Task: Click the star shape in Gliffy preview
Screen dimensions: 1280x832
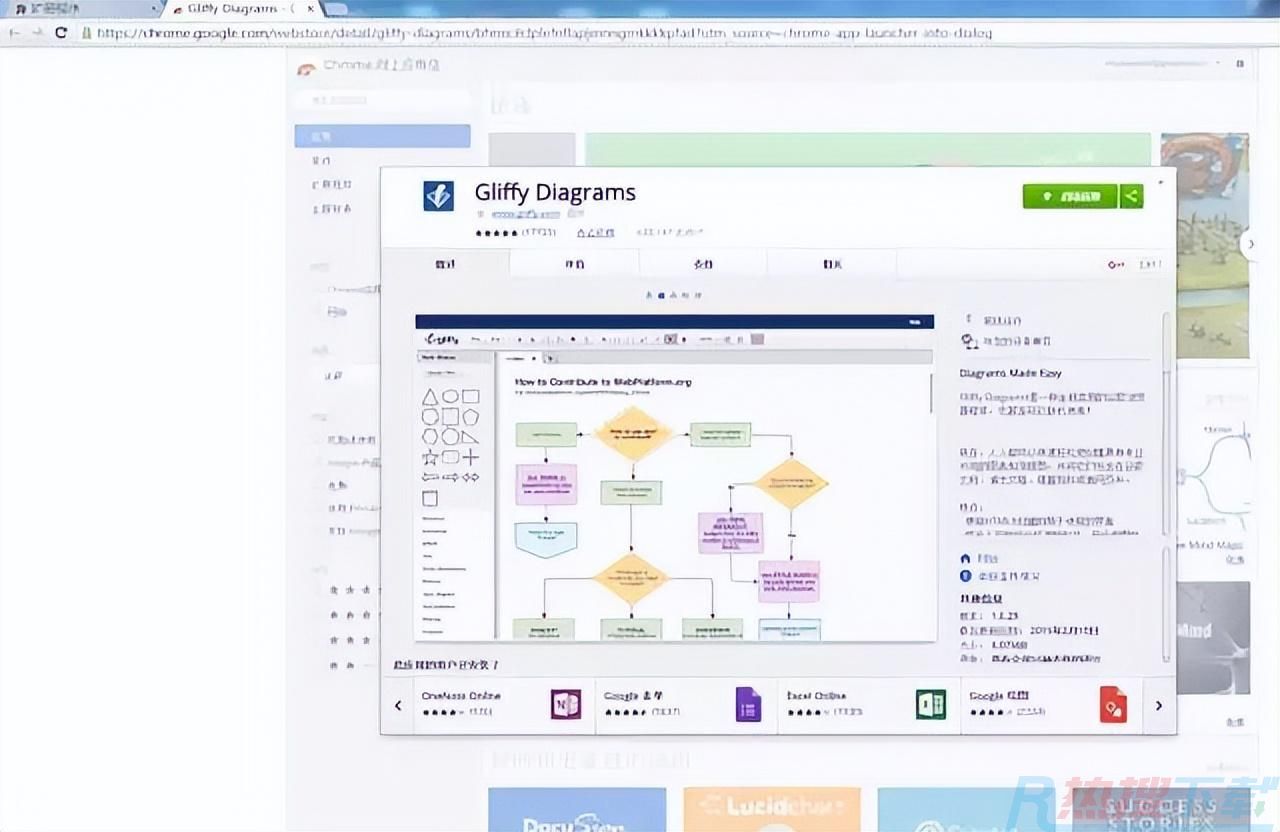Action: click(x=430, y=458)
